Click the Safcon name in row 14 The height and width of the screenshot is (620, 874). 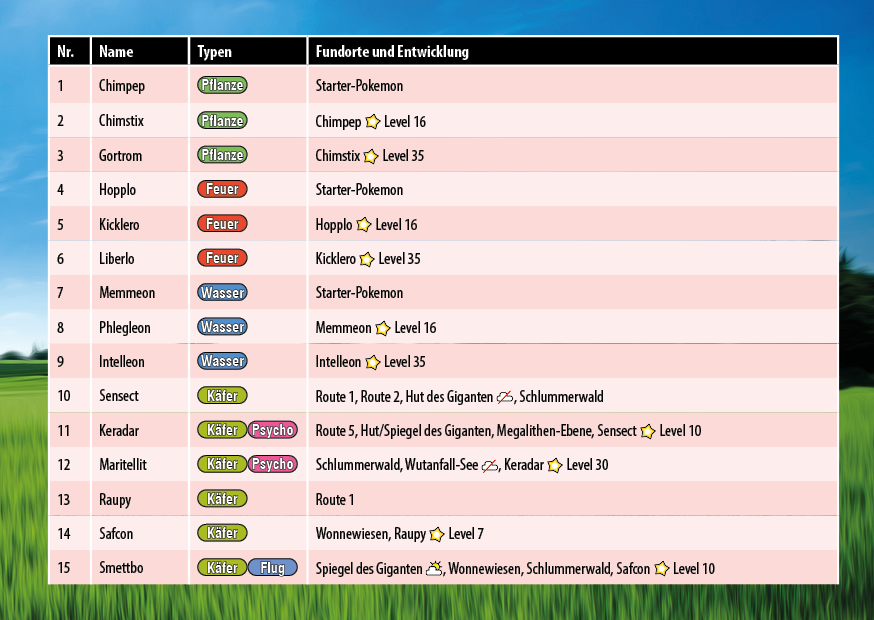[x=117, y=534]
